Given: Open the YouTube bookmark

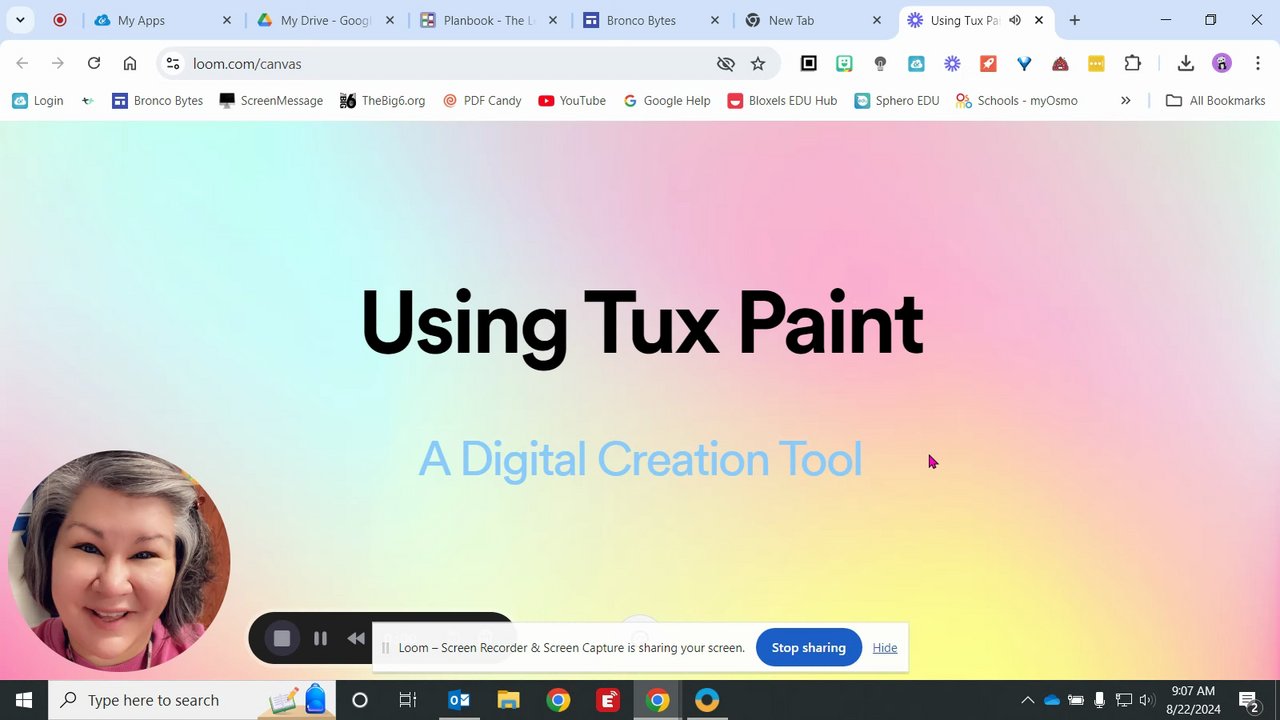Looking at the screenshot, I should [572, 100].
